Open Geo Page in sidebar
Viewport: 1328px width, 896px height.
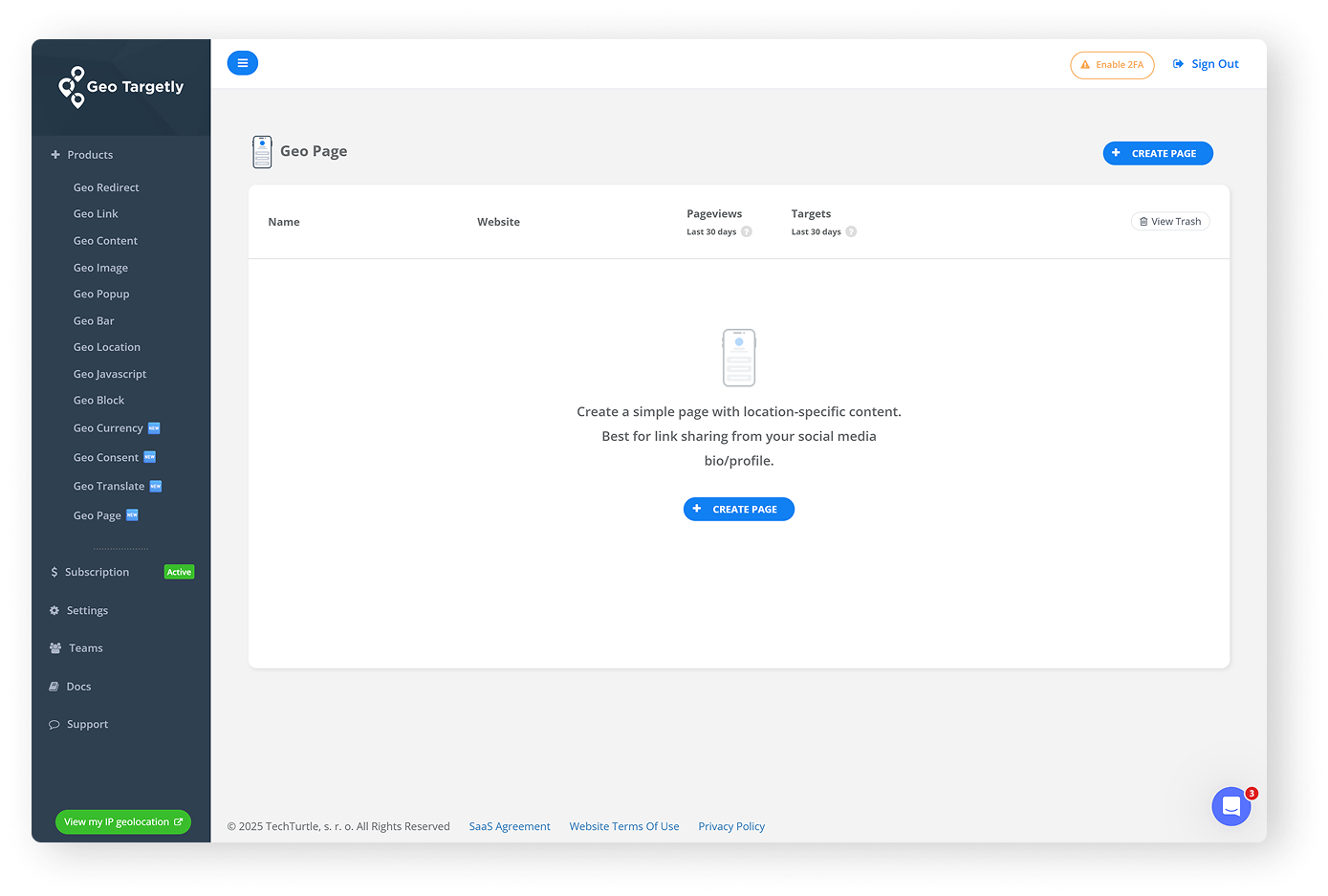point(98,515)
